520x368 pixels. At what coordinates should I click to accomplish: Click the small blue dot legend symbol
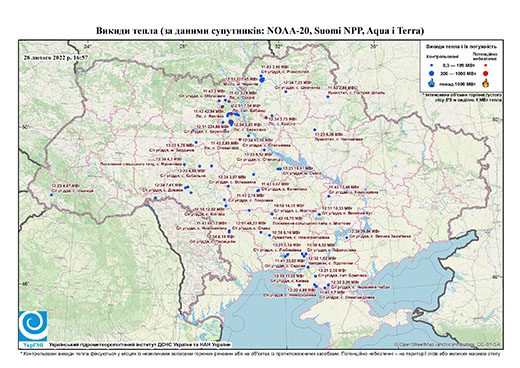pyautogui.click(x=431, y=65)
